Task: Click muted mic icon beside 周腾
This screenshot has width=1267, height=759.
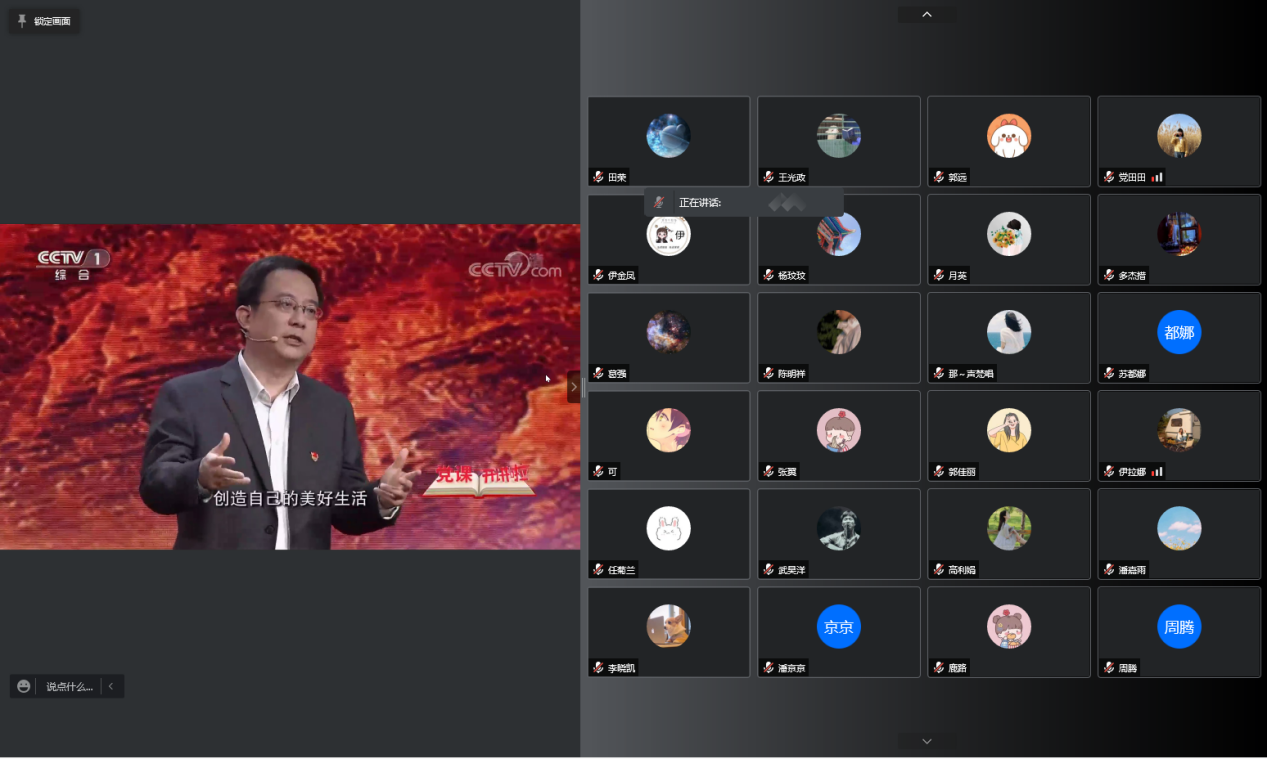Action: (x=1108, y=667)
